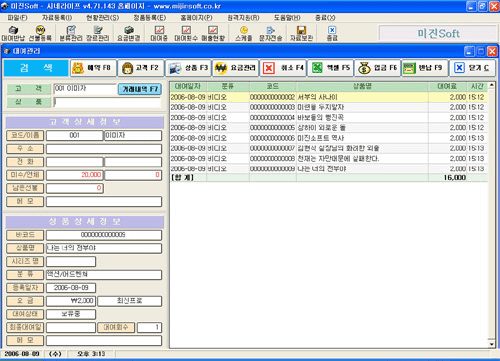This screenshot has height=361, width=500.
Task: Click the 메모 field in the customer details section
Action: pyautogui.click(x=104, y=201)
